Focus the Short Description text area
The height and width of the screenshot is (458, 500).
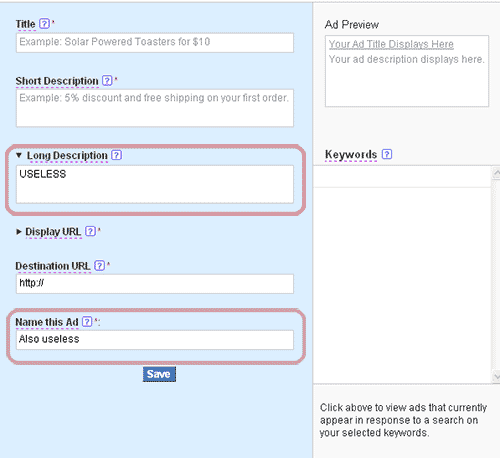point(155,108)
